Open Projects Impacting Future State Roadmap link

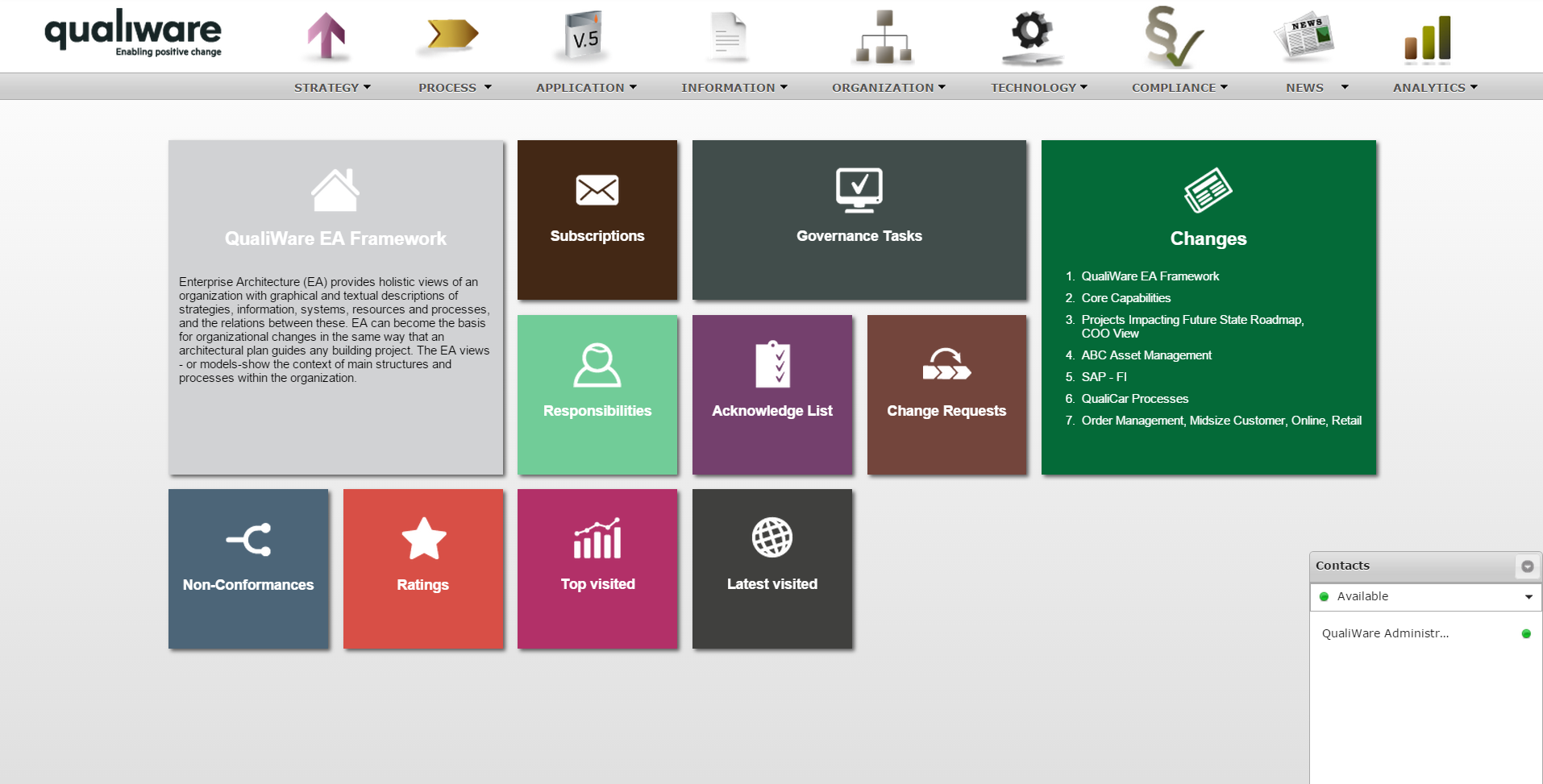coord(1192,326)
